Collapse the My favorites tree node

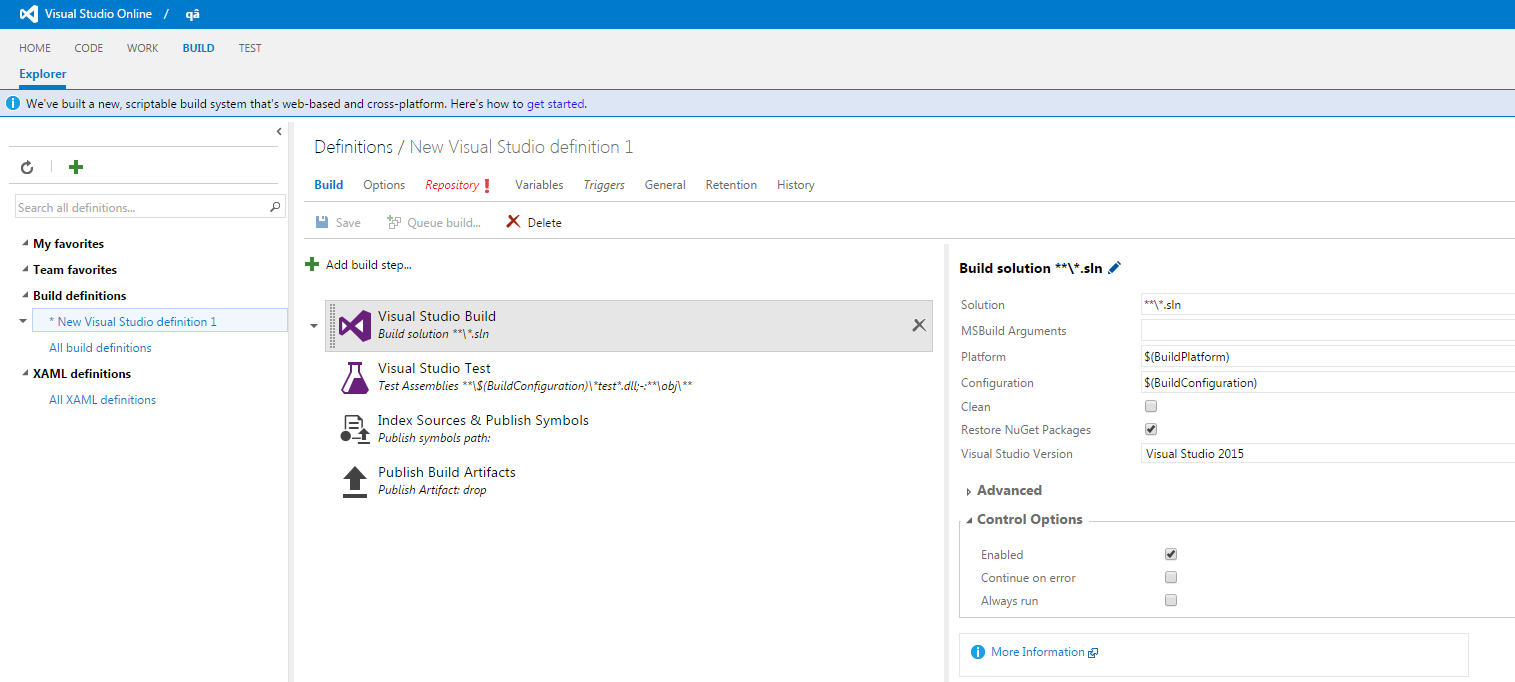[24, 243]
